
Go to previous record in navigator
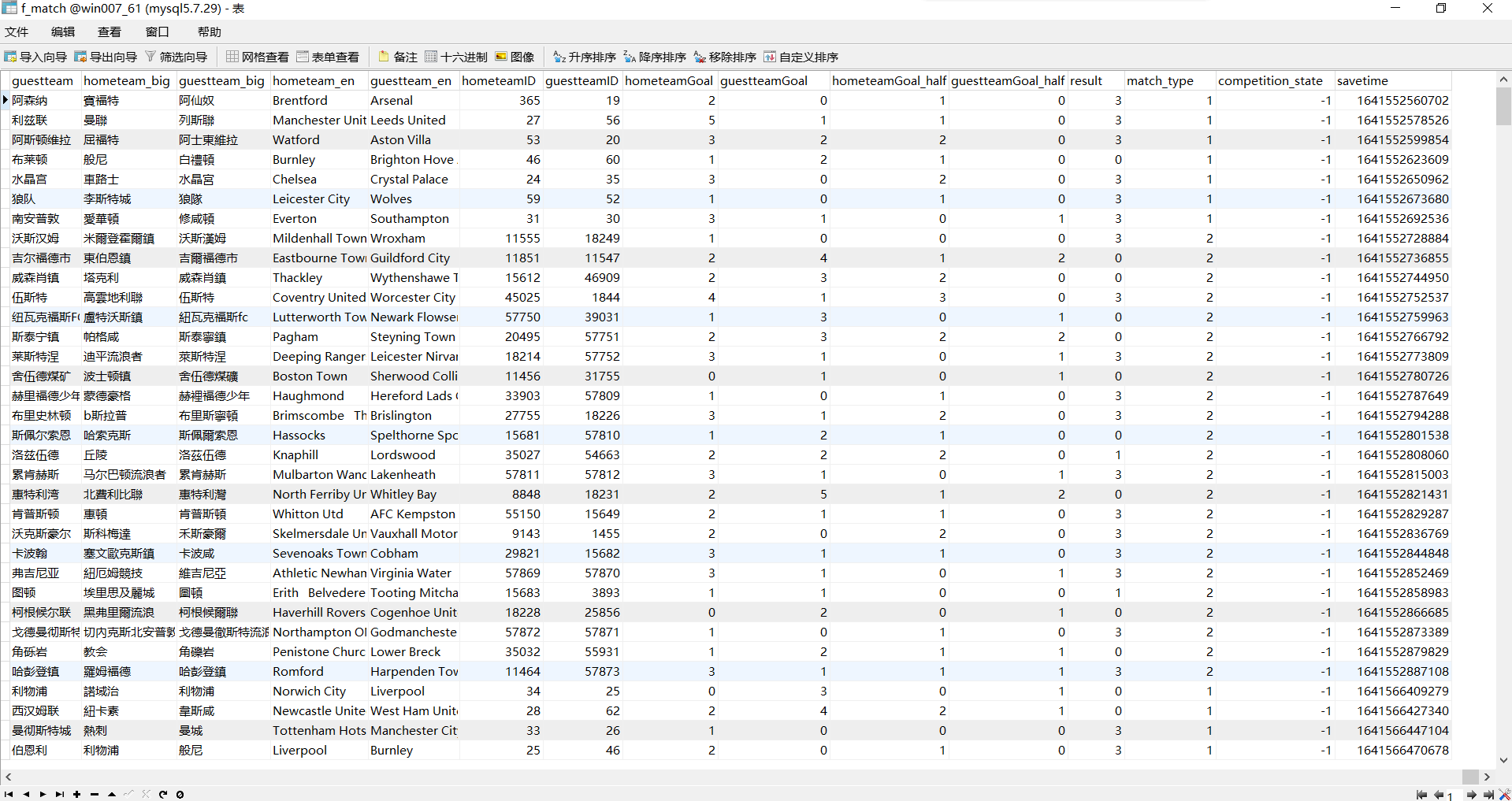click(26, 794)
